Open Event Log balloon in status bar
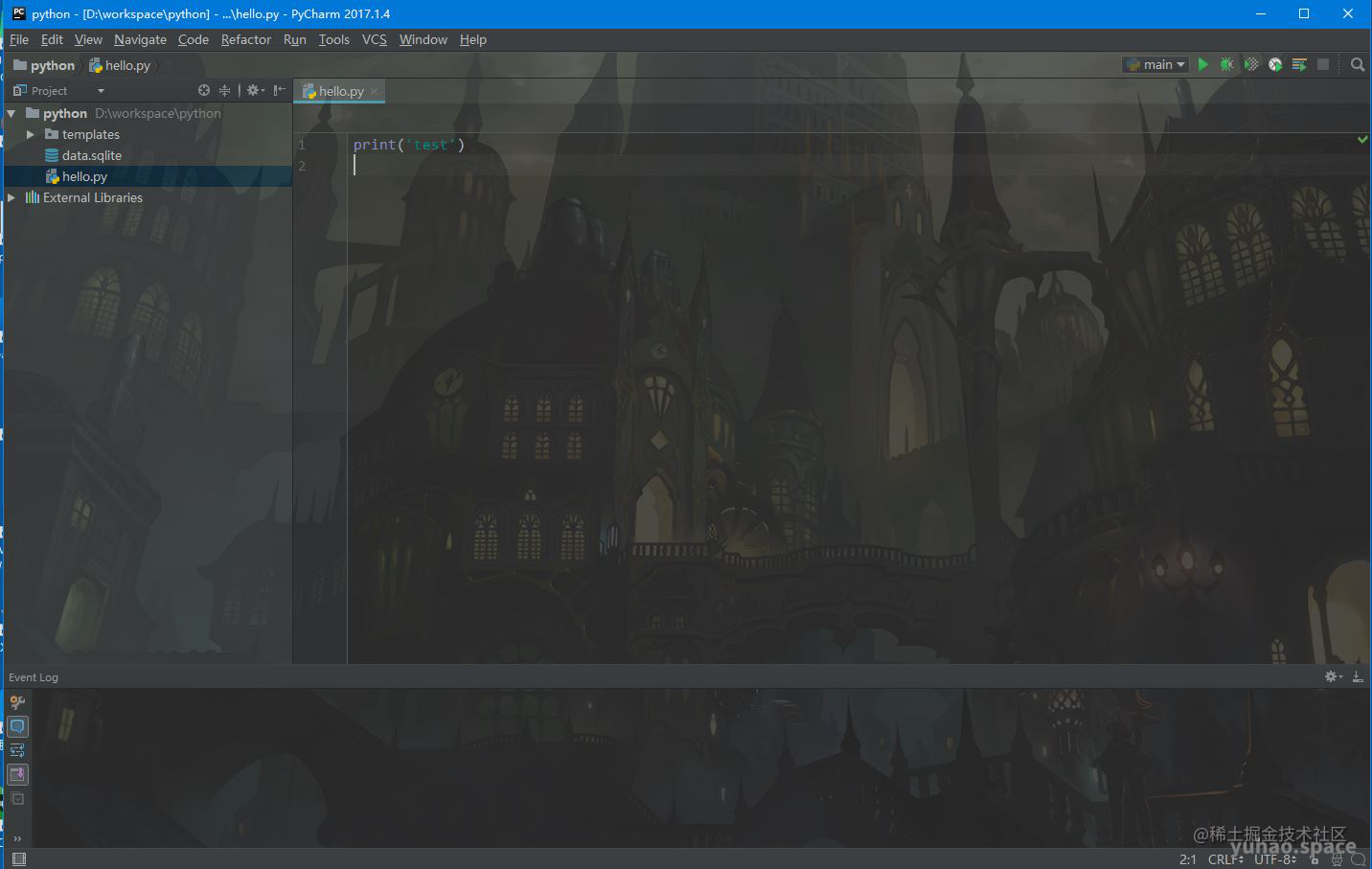This screenshot has height=869, width=1372. pyautogui.click(x=1358, y=859)
